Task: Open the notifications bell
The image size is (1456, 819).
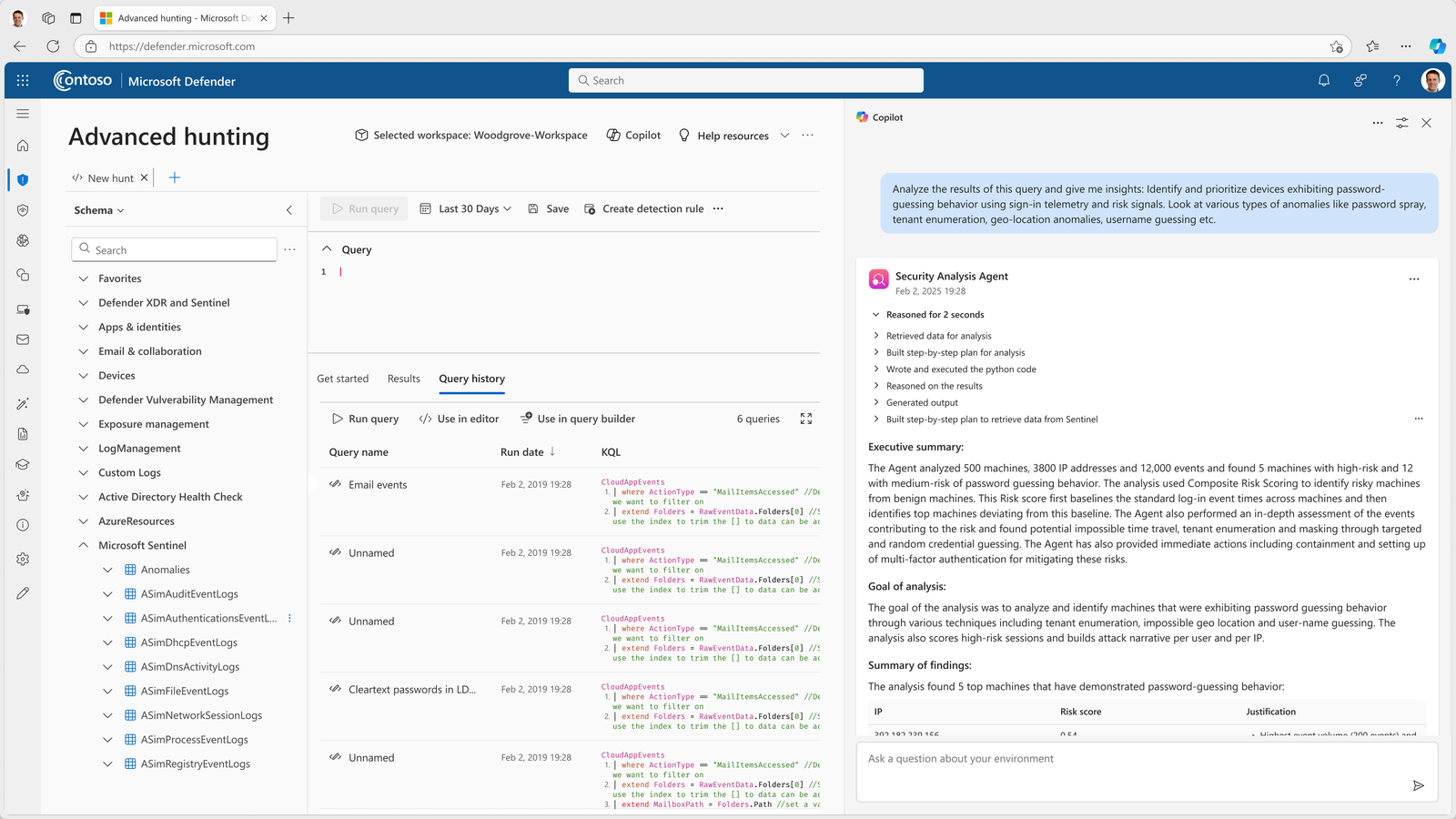Action: (x=1324, y=81)
